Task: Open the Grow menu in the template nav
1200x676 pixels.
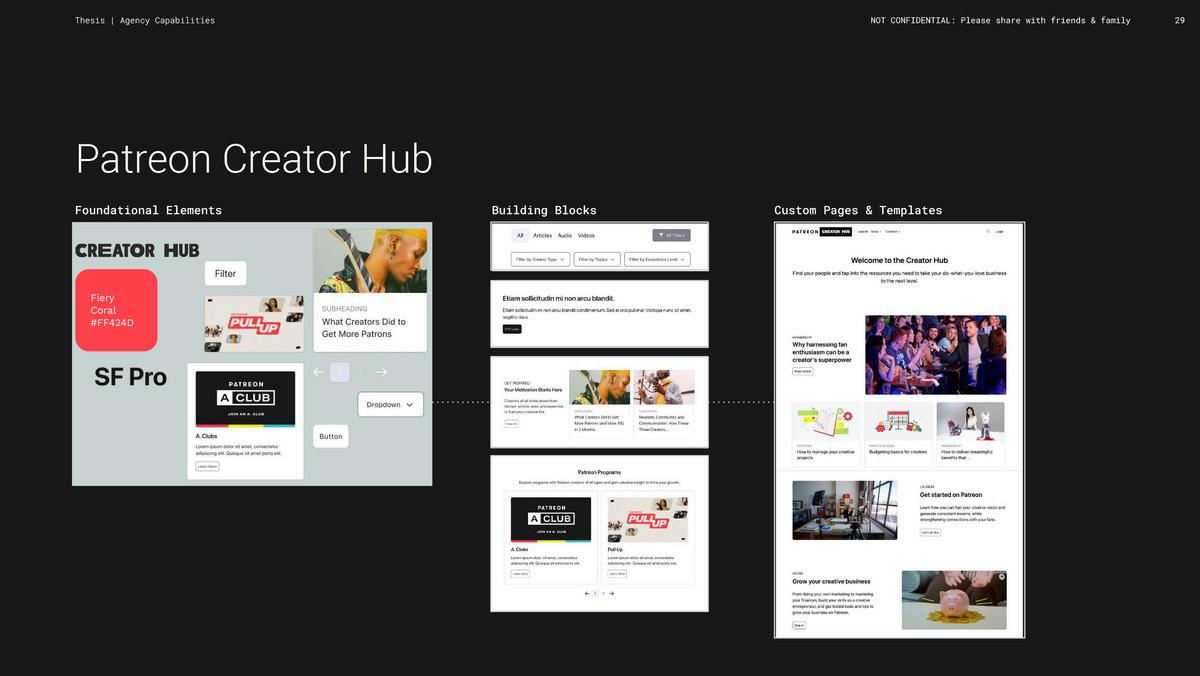Action: pyautogui.click(x=875, y=231)
